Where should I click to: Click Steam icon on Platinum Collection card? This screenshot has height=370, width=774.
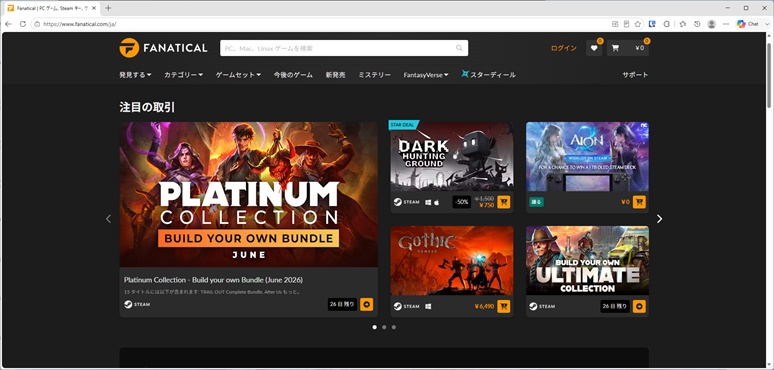pyautogui.click(x=128, y=304)
